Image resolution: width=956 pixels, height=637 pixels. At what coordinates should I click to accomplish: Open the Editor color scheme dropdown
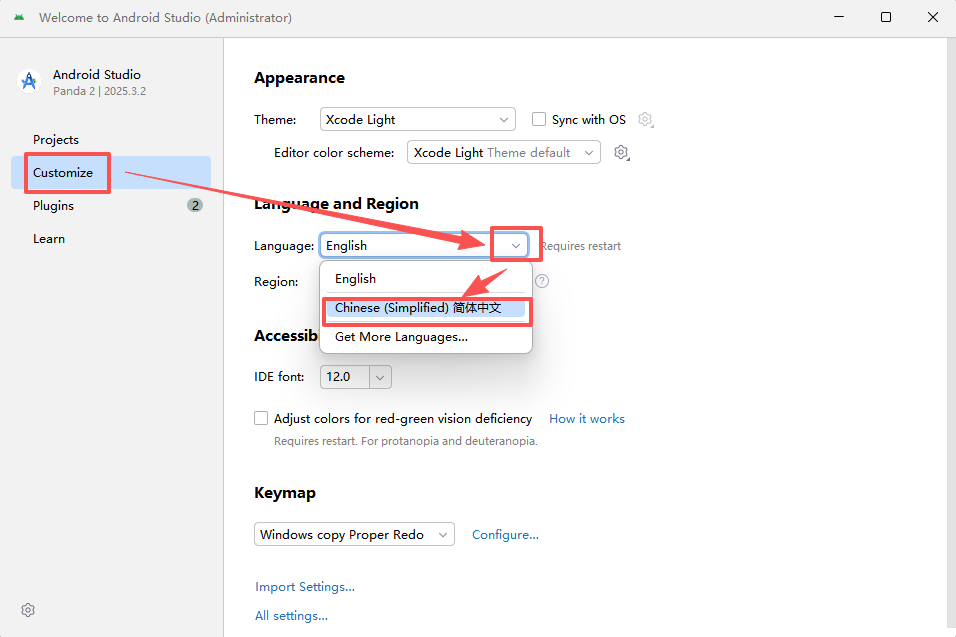pyautogui.click(x=504, y=152)
